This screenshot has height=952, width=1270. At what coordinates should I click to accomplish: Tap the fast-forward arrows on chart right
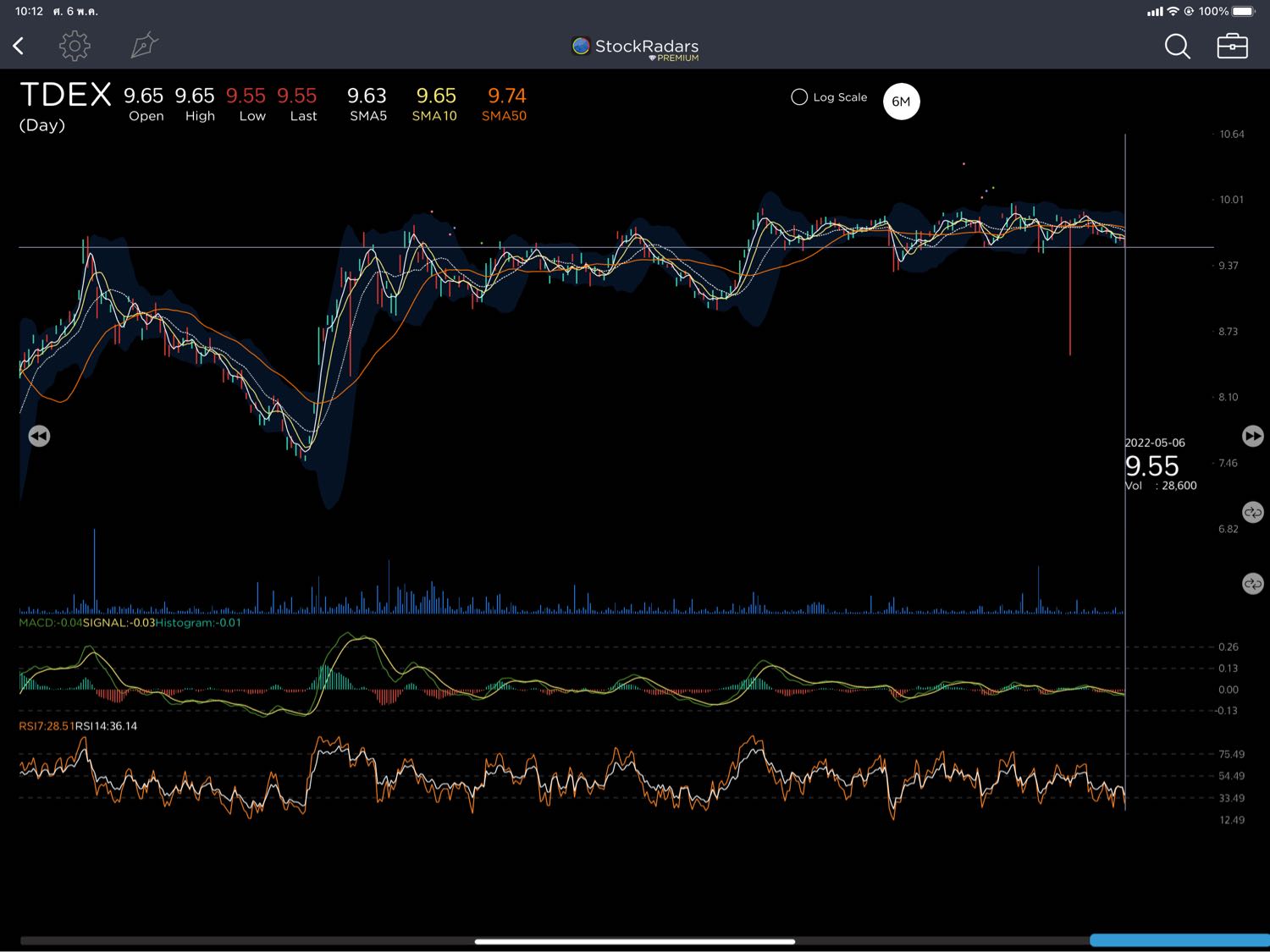[x=1252, y=436]
